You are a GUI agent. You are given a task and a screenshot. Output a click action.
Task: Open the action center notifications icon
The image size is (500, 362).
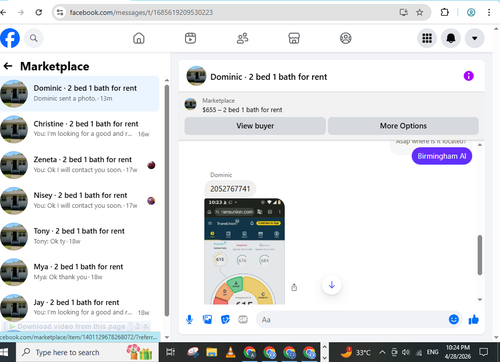pos(483,352)
